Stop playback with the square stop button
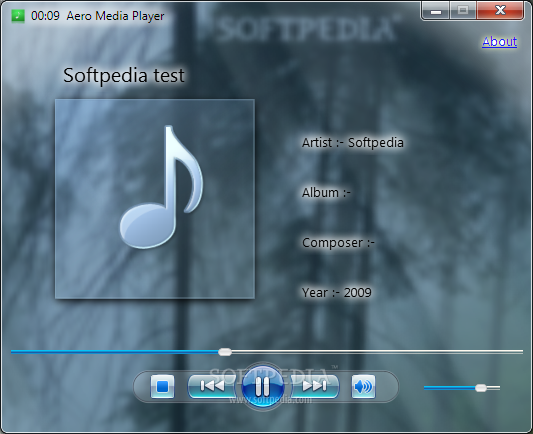 tap(162, 386)
